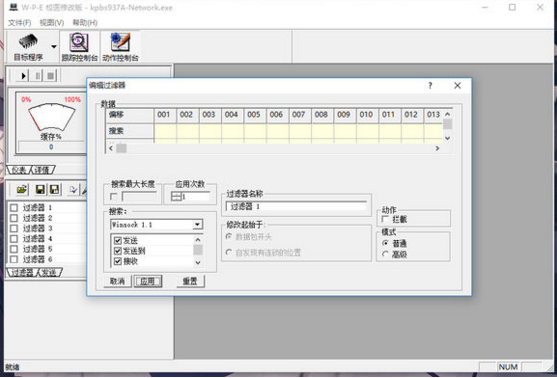Click column header 013 in data grid
The height and width of the screenshot is (378, 557).
tap(434, 115)
